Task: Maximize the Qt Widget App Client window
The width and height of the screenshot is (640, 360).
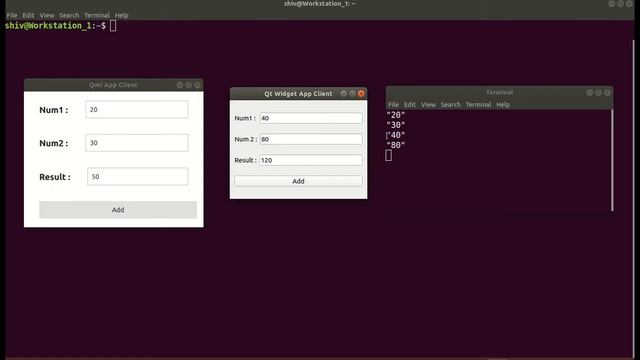Action: (x=352, y=93)
